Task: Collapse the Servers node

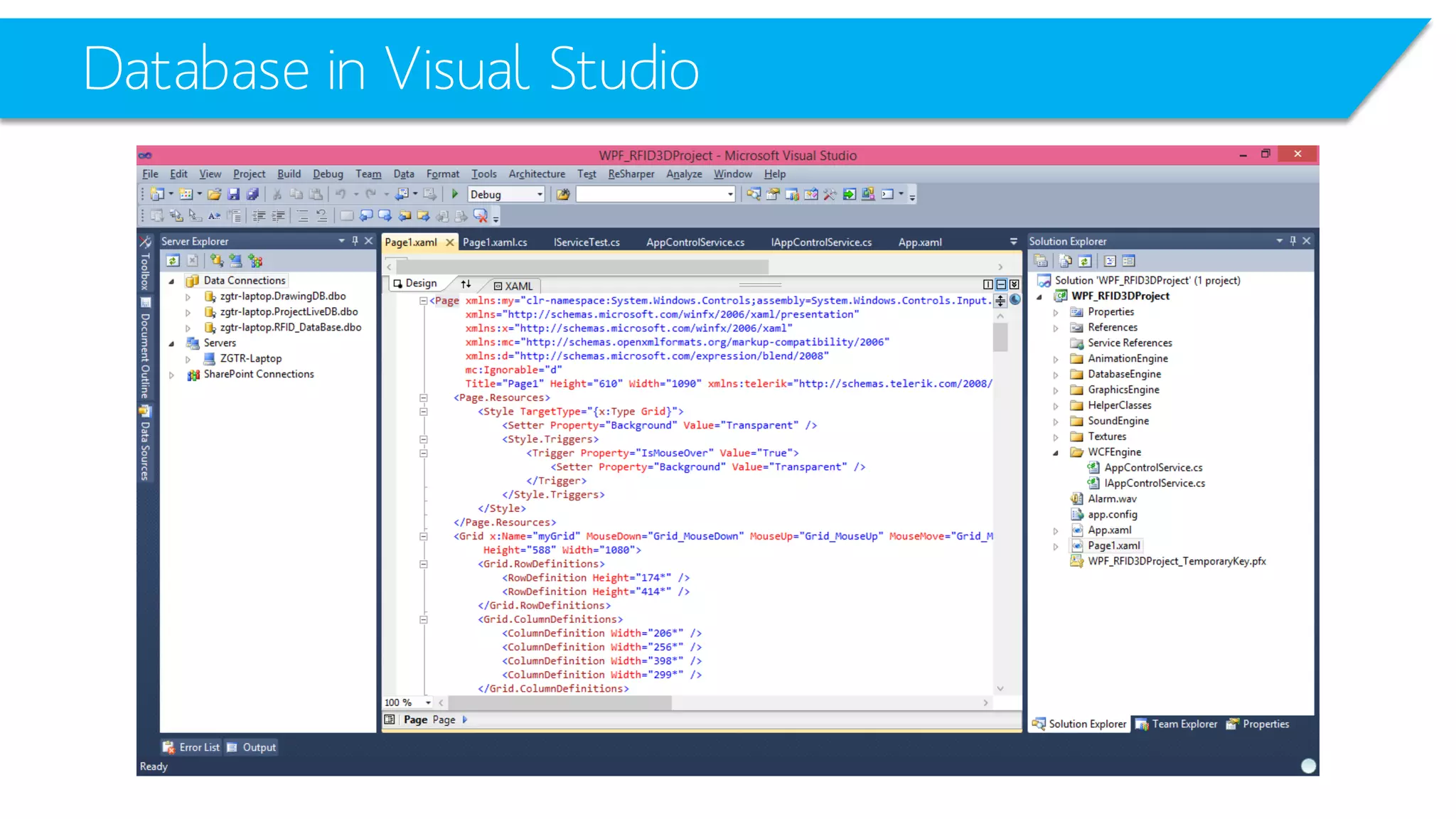Action: click(171, 343)
